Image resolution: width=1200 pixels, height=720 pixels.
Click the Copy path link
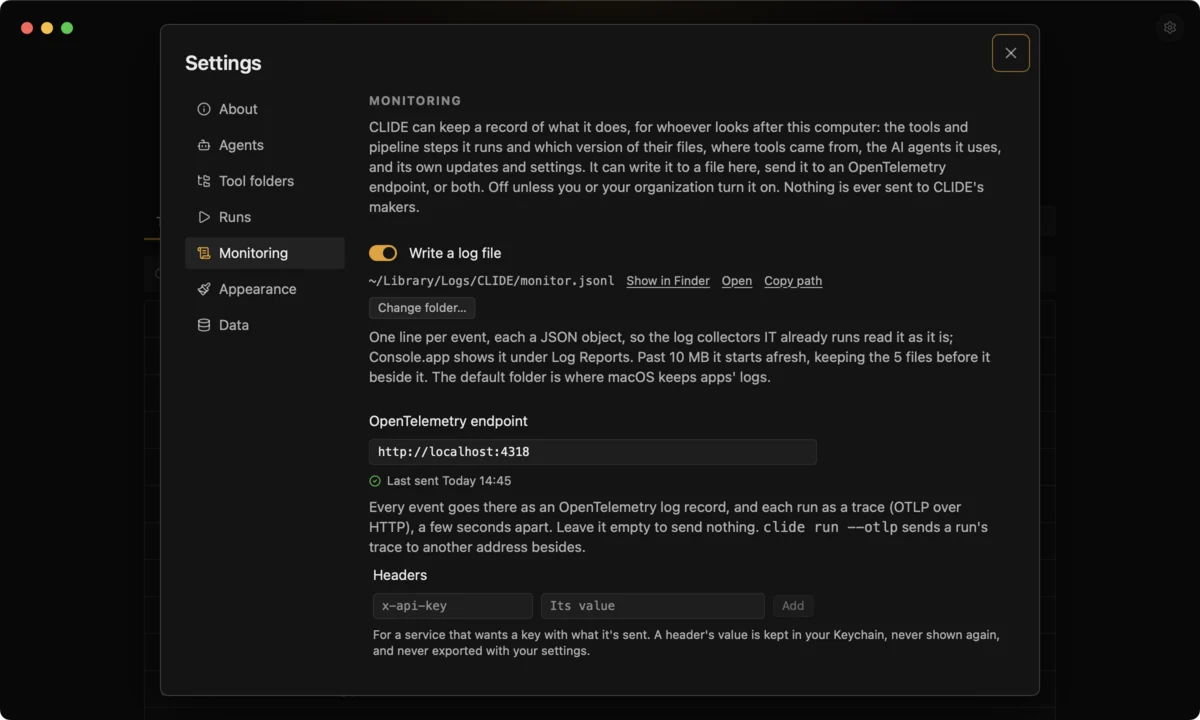pos(793,281)
